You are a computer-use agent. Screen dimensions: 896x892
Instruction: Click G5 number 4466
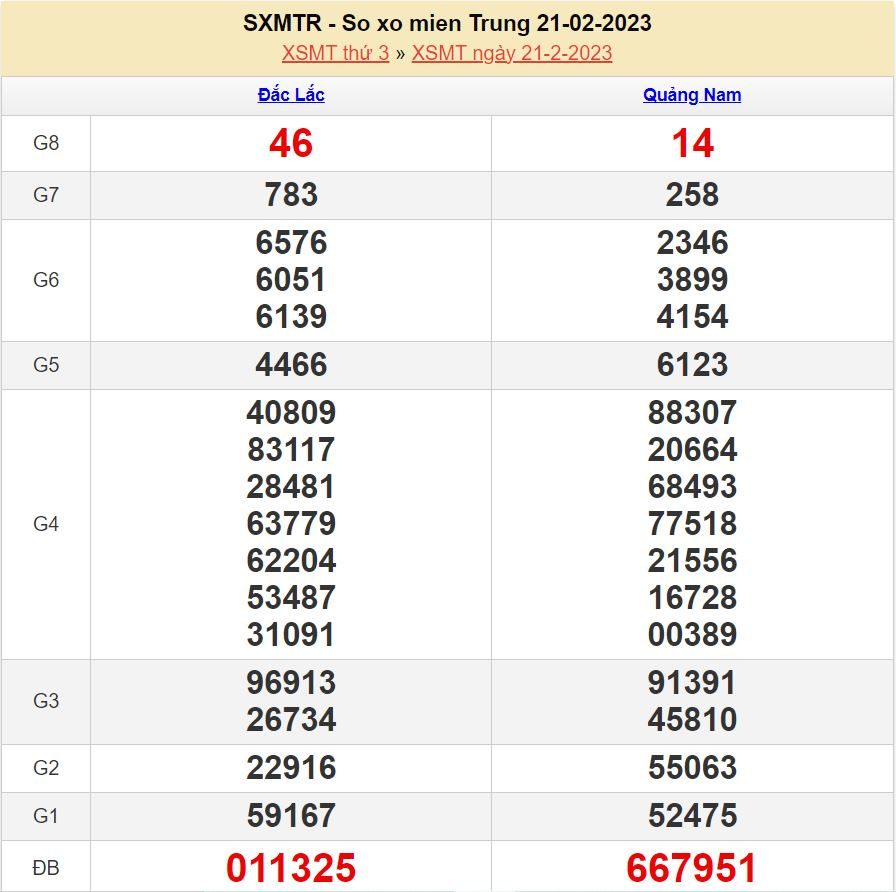pos(291,365)
